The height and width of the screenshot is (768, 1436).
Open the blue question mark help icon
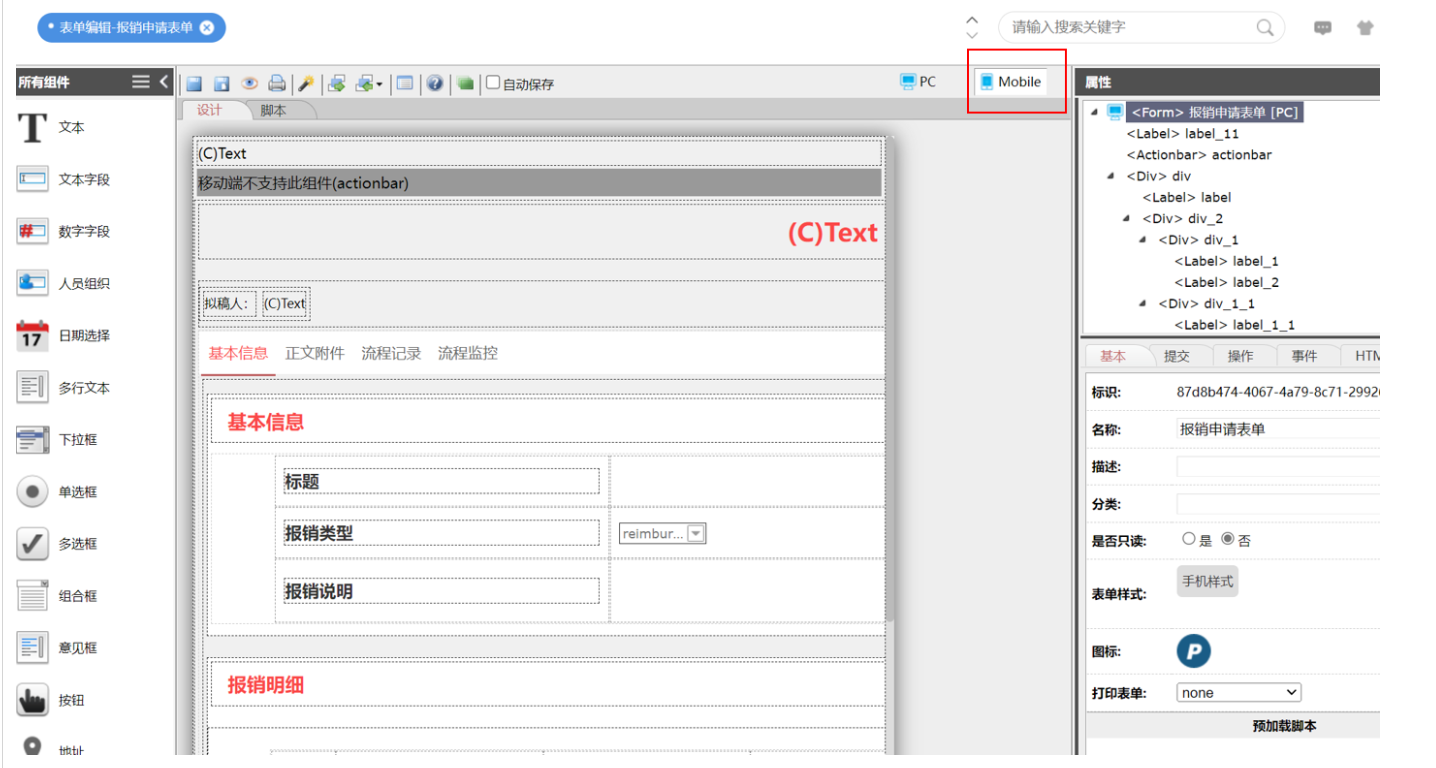coord(435,84)
